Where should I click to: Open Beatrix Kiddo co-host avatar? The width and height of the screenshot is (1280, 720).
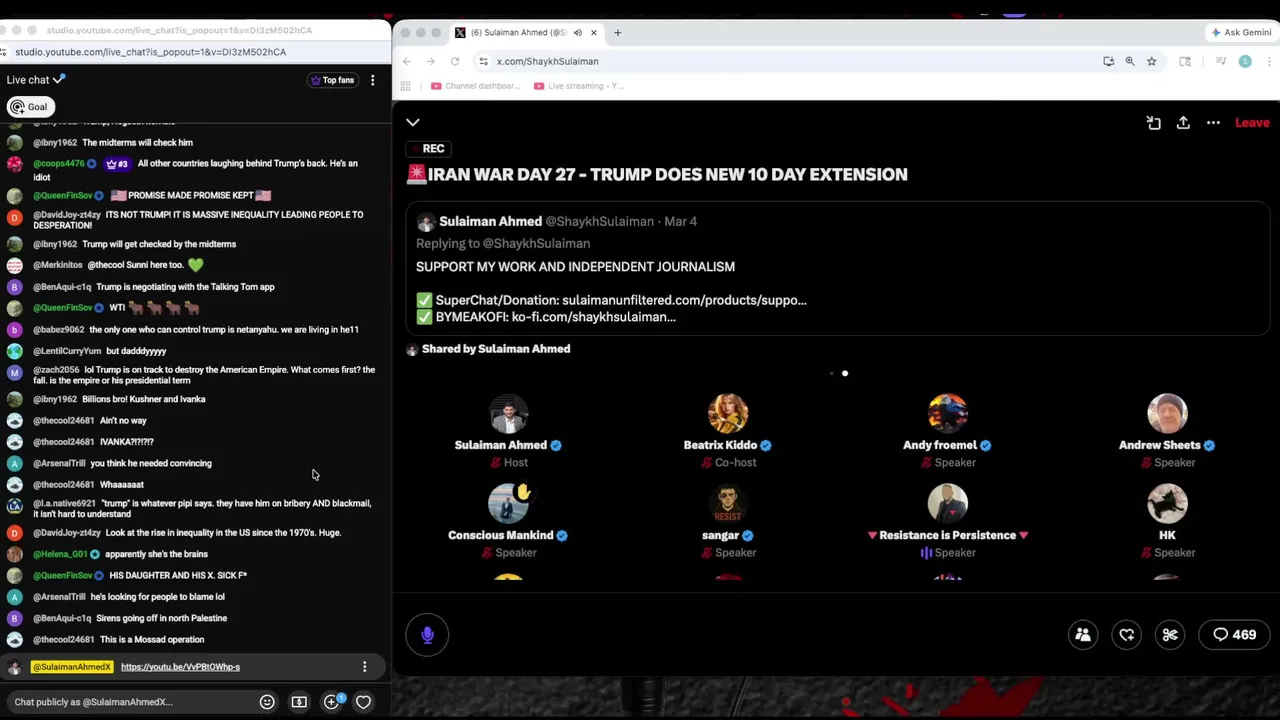pyautogui.click(x=728, y=413)
